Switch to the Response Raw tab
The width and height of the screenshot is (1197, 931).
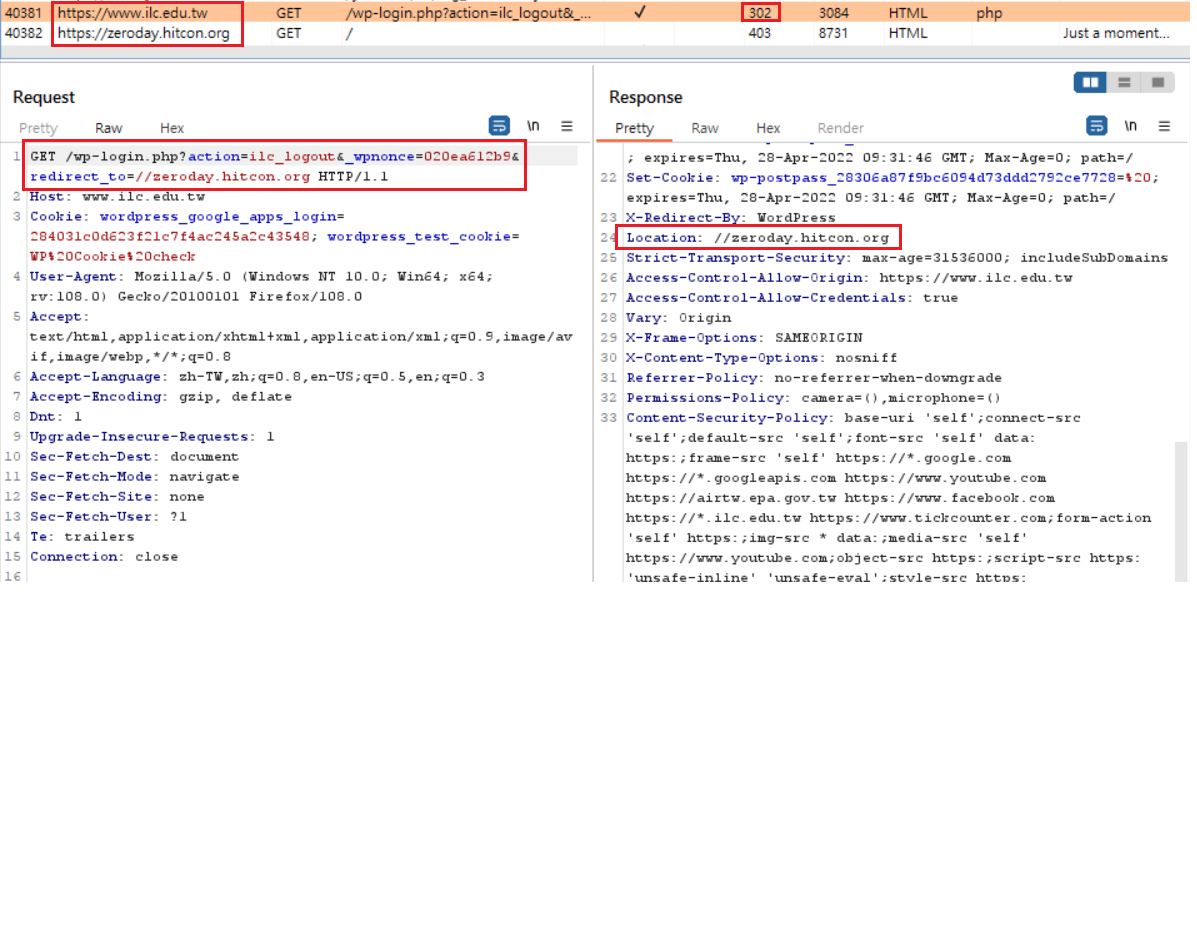(705, 128)
